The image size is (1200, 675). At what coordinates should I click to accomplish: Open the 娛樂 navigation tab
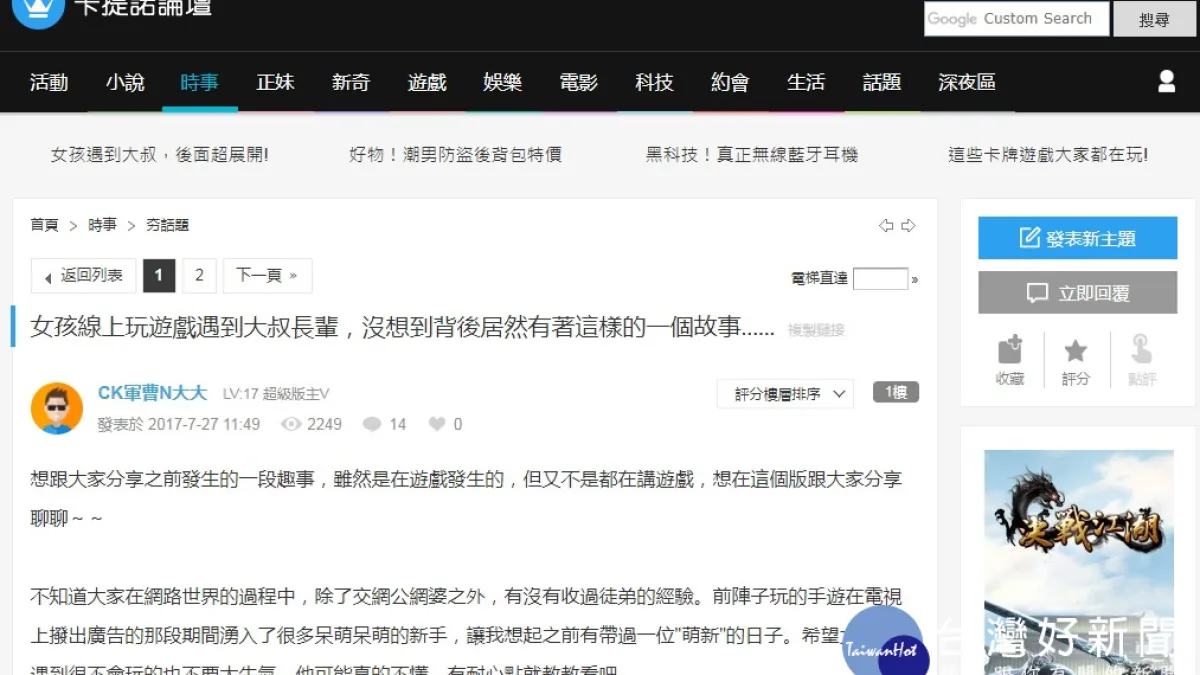(x=502, y=82)
